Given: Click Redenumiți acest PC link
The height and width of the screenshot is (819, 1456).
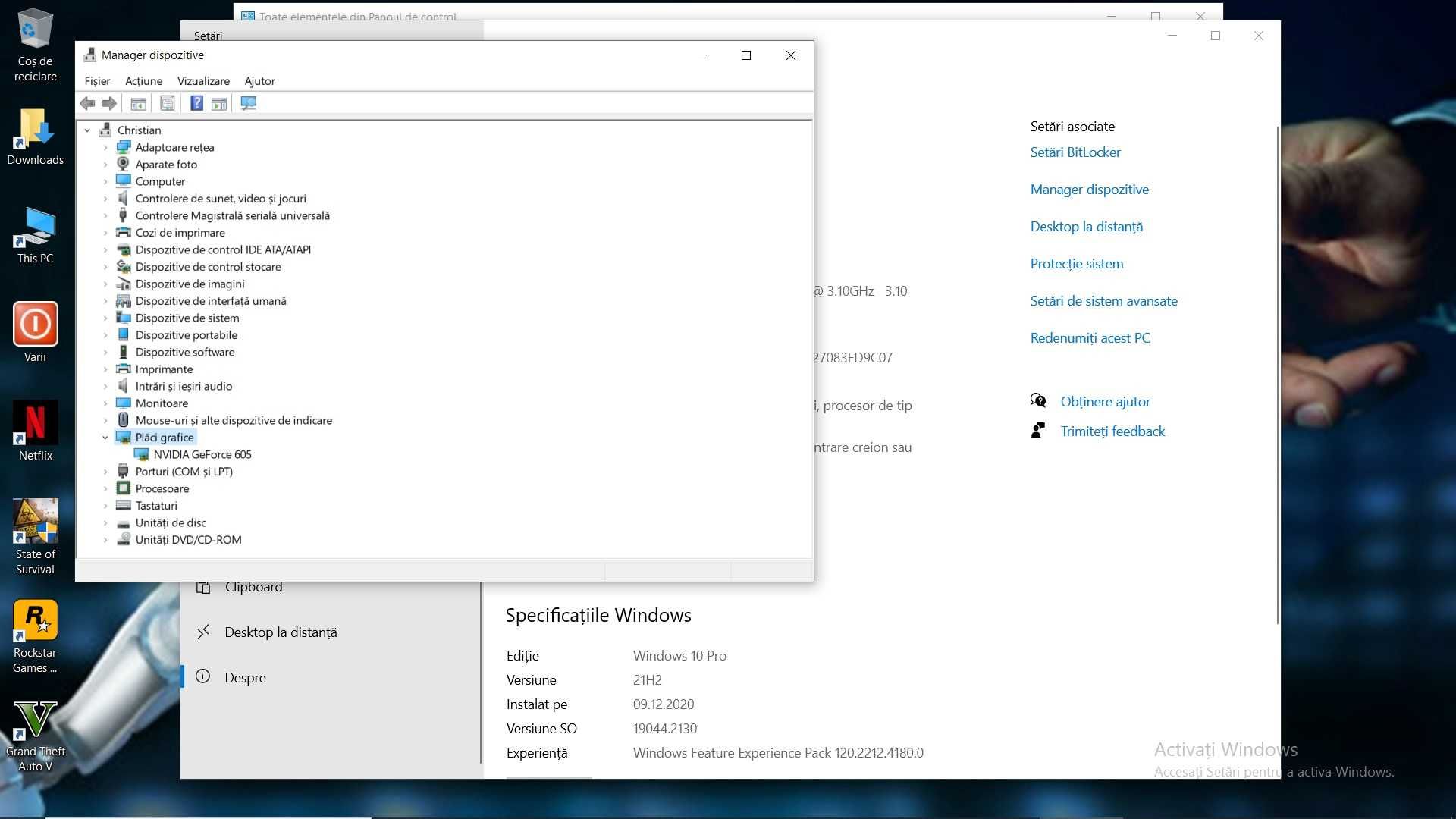Looking at the screenshot, I should coord(1090,338).
